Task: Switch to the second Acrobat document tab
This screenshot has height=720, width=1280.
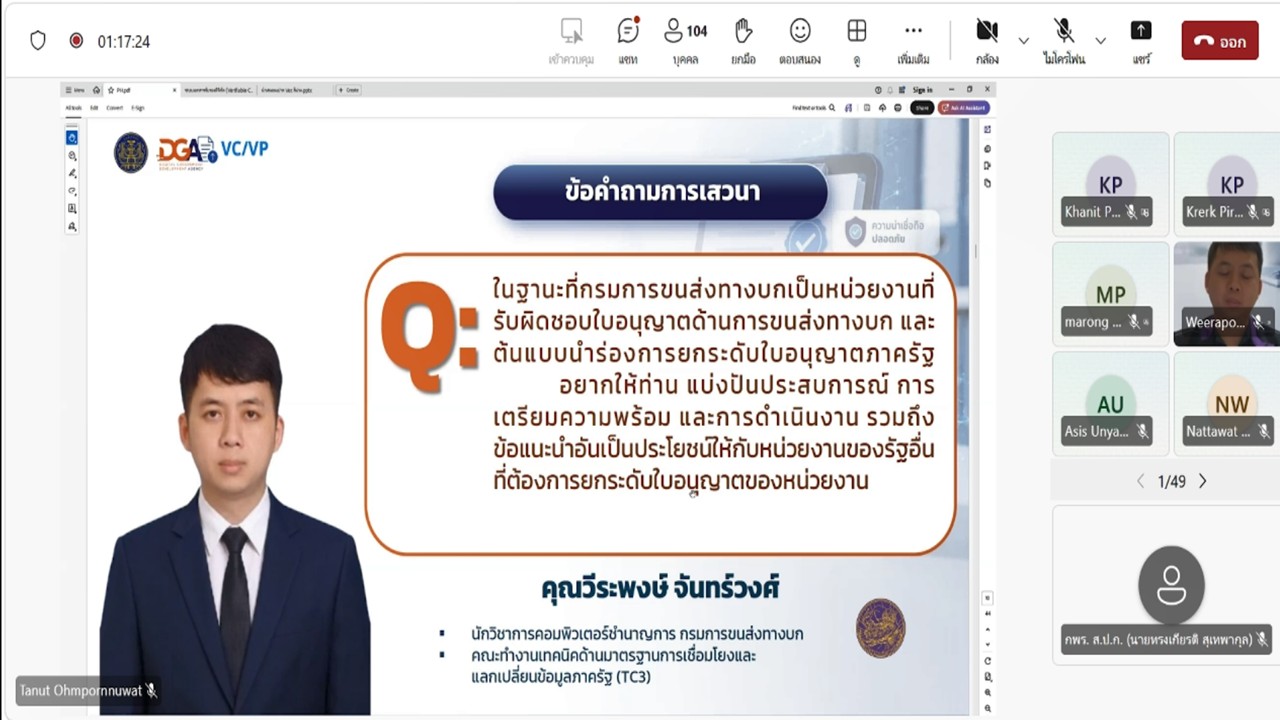Action: [x=218, y=90]
